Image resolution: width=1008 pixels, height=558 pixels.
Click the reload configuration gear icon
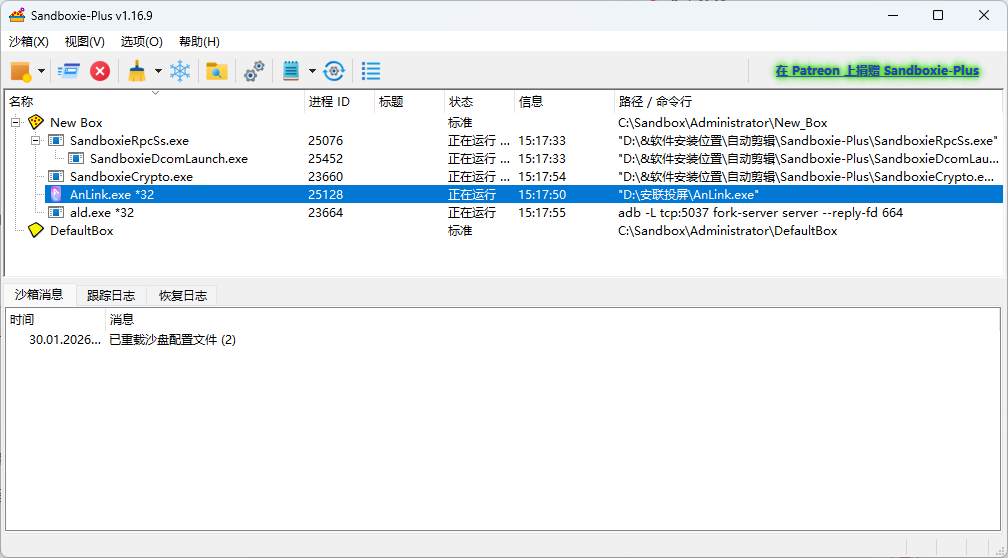pos(334,71)
